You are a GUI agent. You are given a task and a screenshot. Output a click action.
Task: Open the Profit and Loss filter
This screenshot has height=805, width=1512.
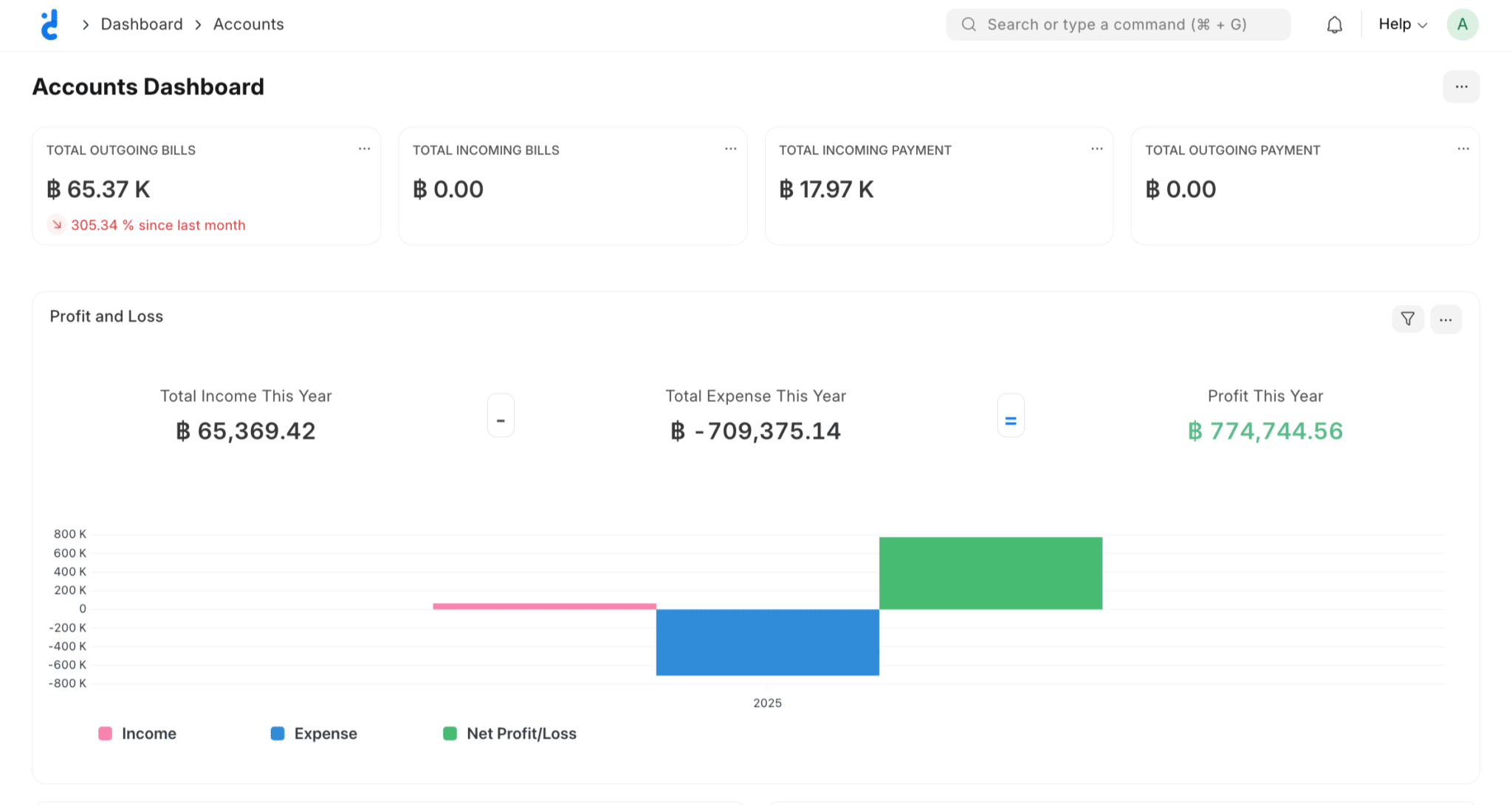coord(1407,319)
